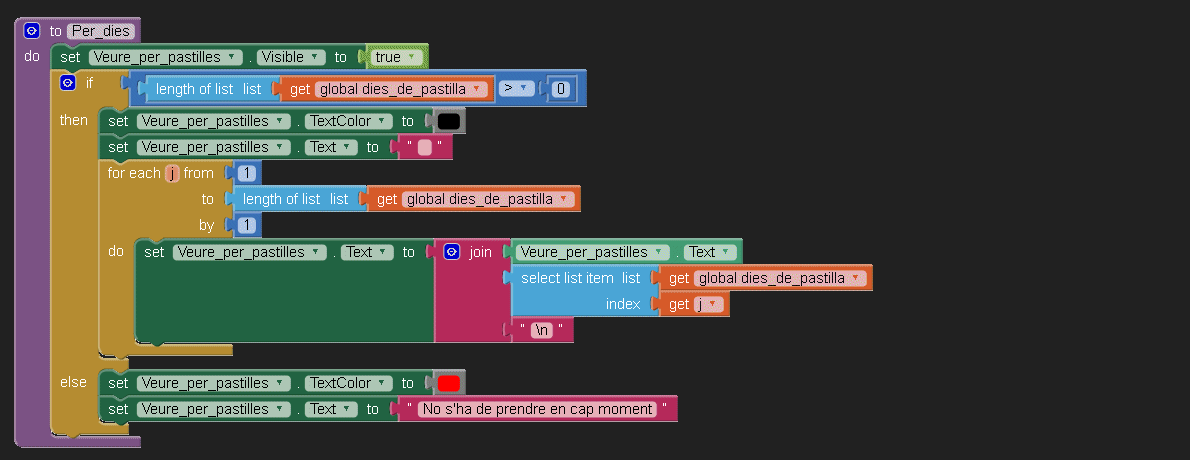Click the loop variable j in for each
The width and height of the screenshot is (1190, 460).
click(172, 173)
